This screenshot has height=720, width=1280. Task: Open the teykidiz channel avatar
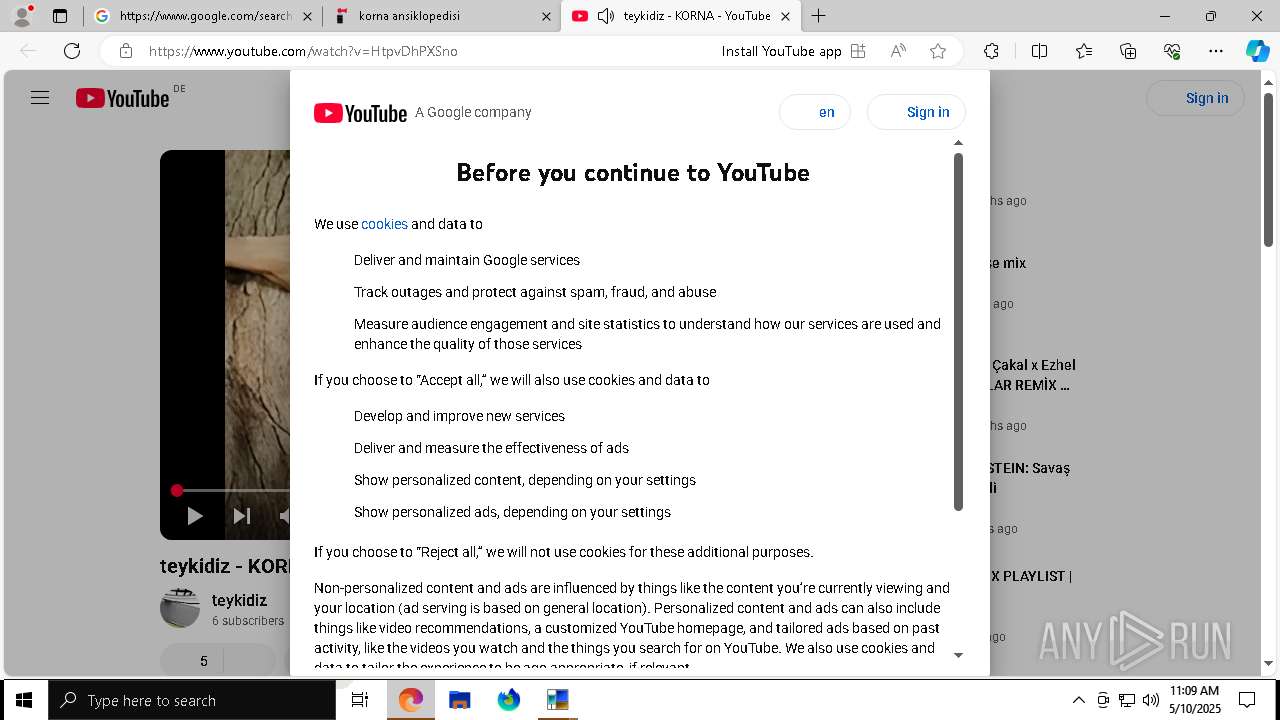180,609
